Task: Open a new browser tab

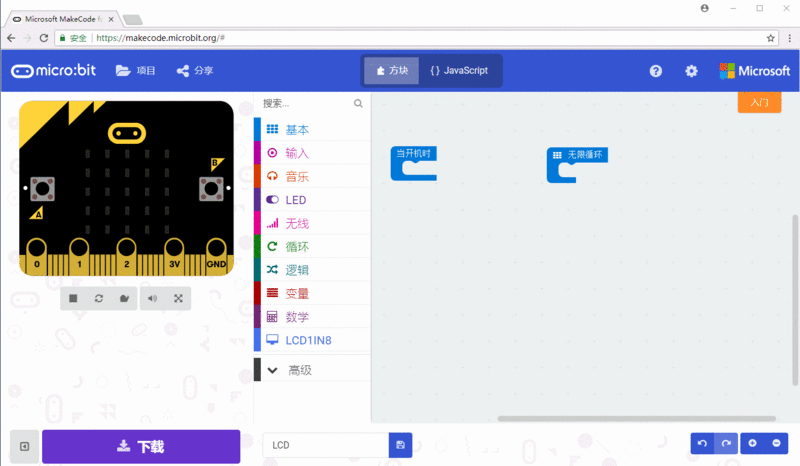Action: pyautogui.click(x=133, y=19)
